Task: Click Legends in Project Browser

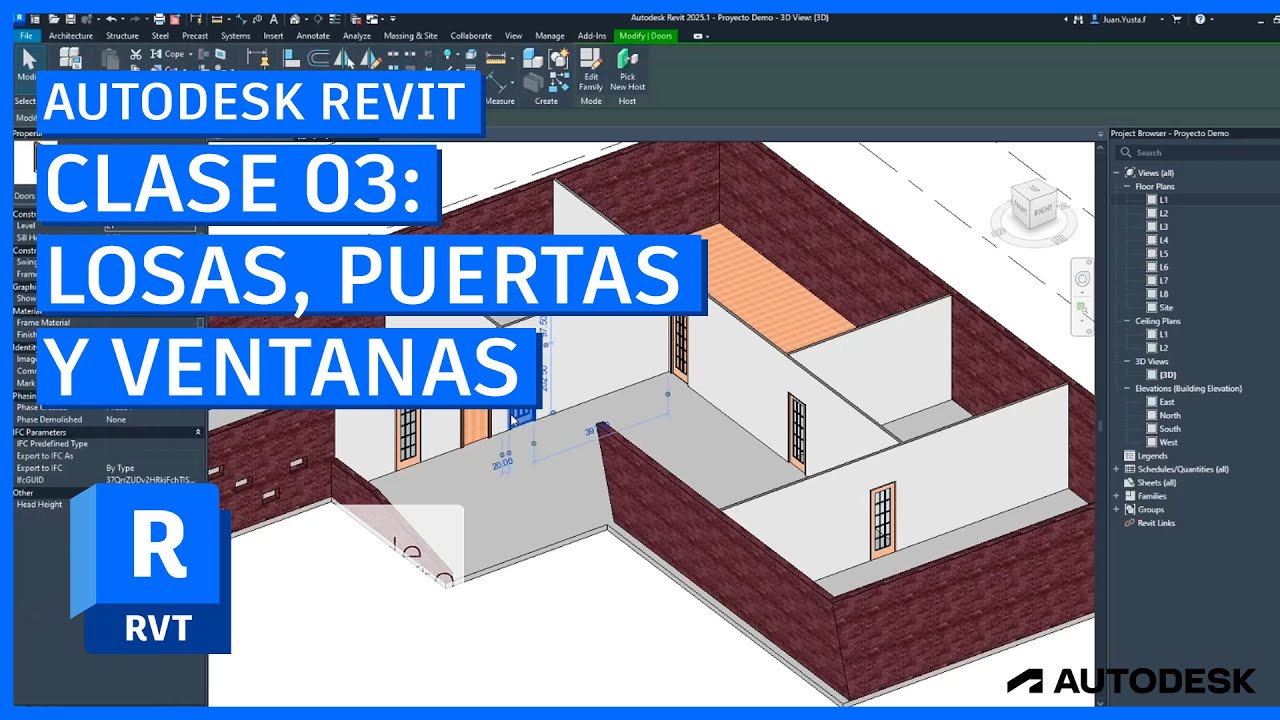Action: [1152, 456]
